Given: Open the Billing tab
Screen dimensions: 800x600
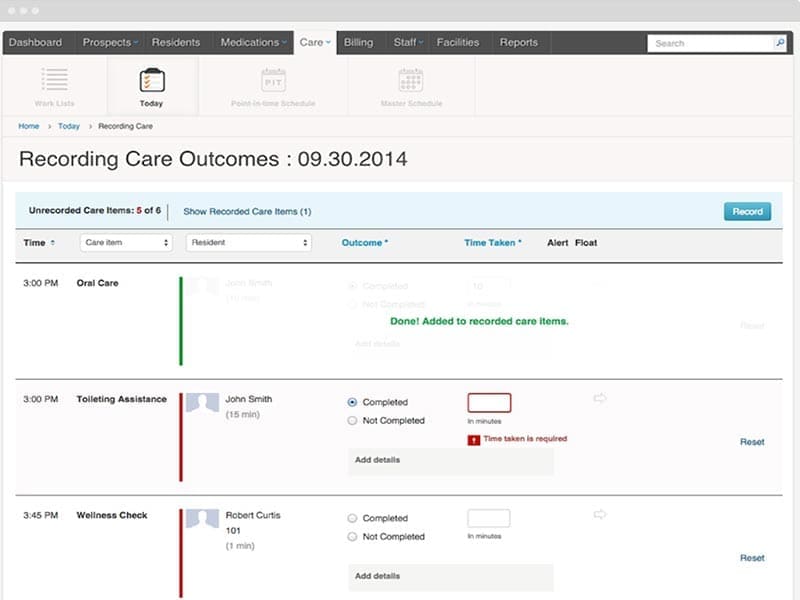Looking at the screenshot, I should tap(358, 42).
